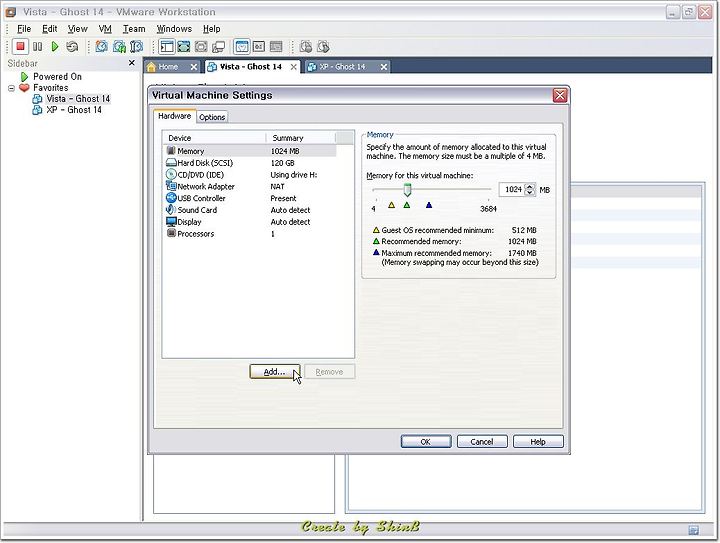Switch to the Home tab
The width and height of the screenshot is (720, 543).
[x=168, y=67]
